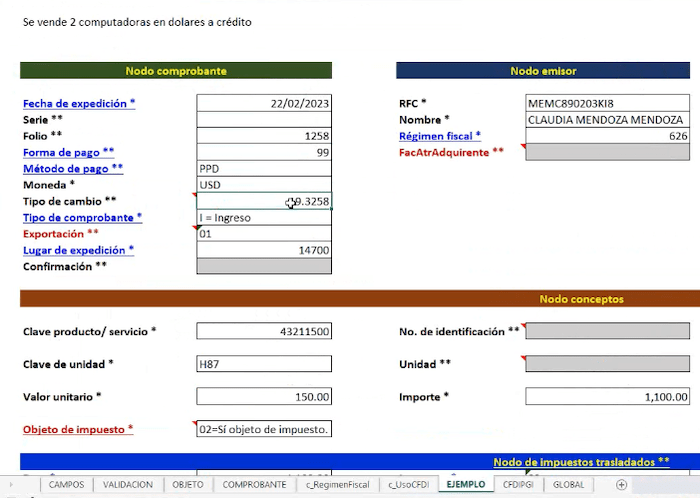Click the Fecha de expedición link
Viewport: 700px width, 498px height.
78,104
